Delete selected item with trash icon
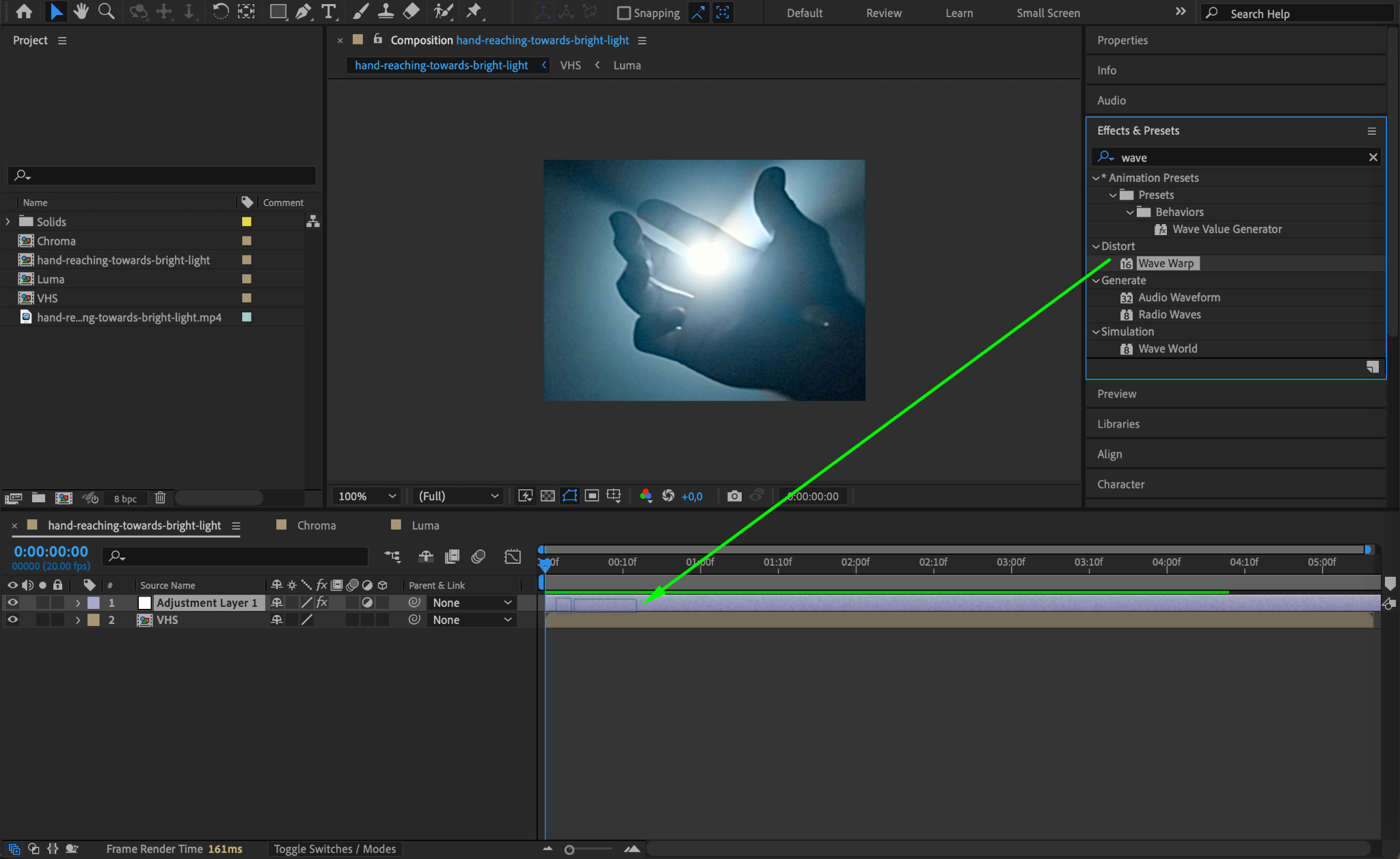The width and height of the screenshot is (1400, 859). (160, 498)
